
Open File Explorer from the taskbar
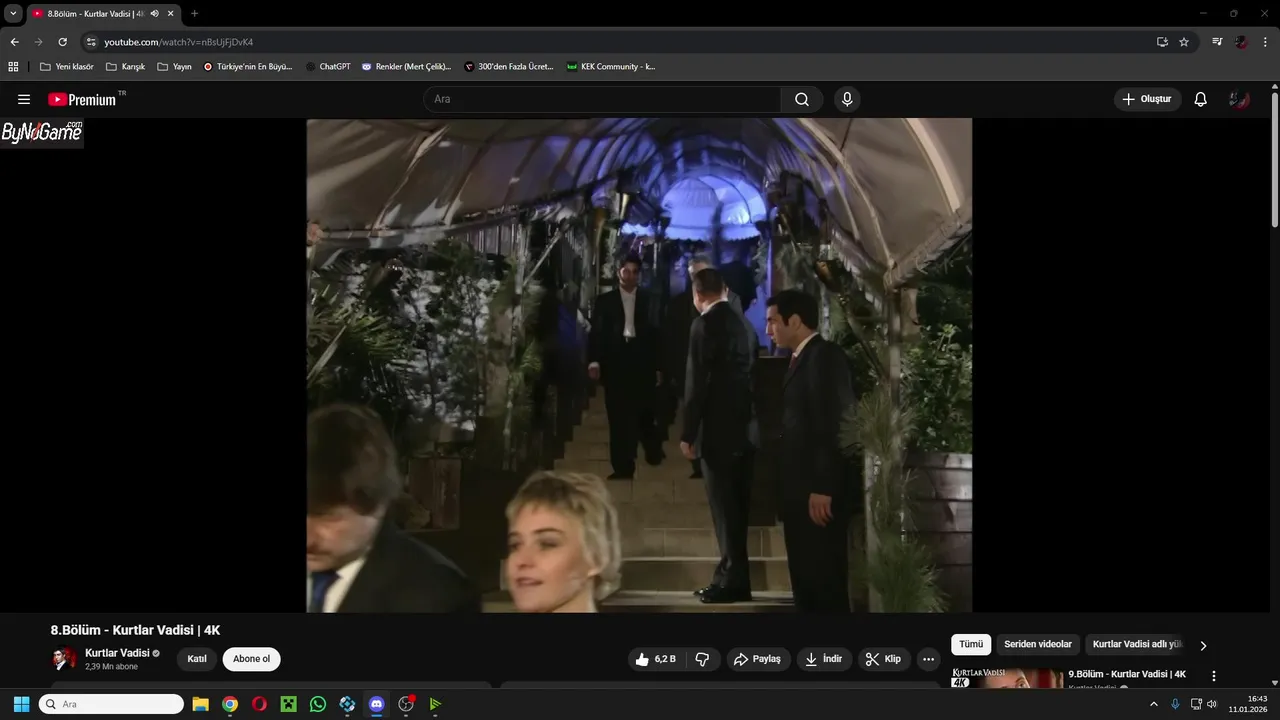pos(200,704)
